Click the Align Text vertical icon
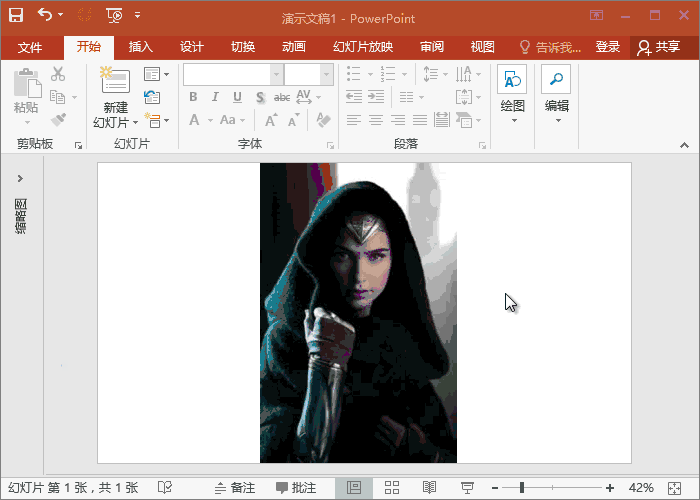700x500 pixels. [x=464, y=97]
